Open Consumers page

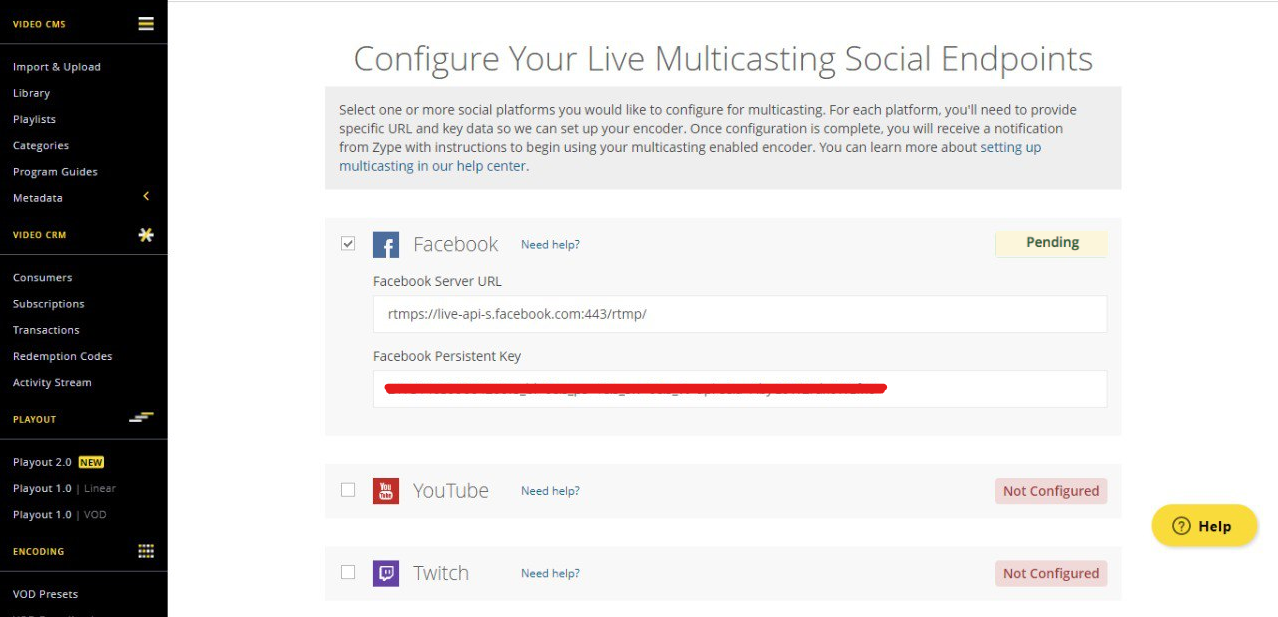point(43,277)
